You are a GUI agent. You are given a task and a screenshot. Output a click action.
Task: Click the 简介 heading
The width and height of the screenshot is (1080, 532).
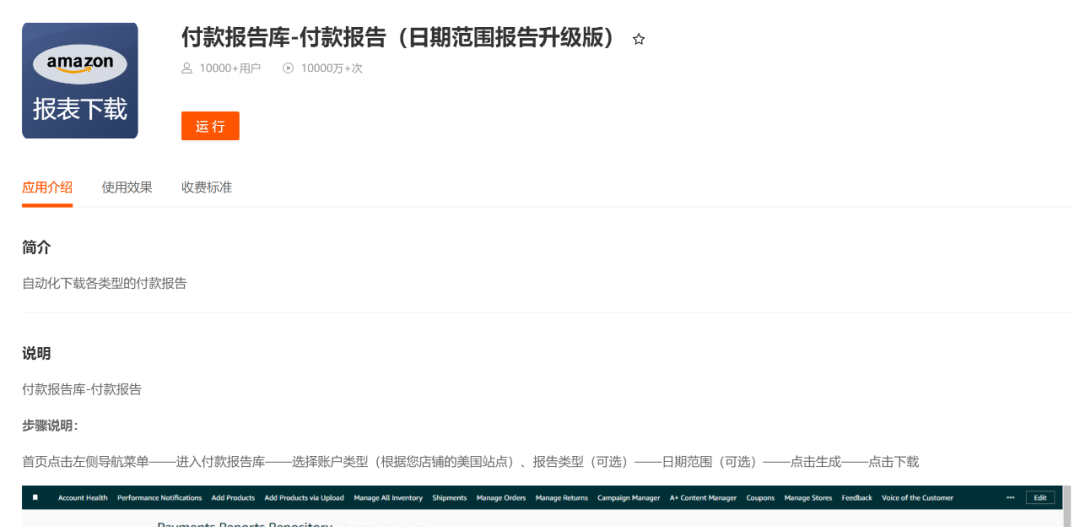pyautogui.click(x=37, y=248)
